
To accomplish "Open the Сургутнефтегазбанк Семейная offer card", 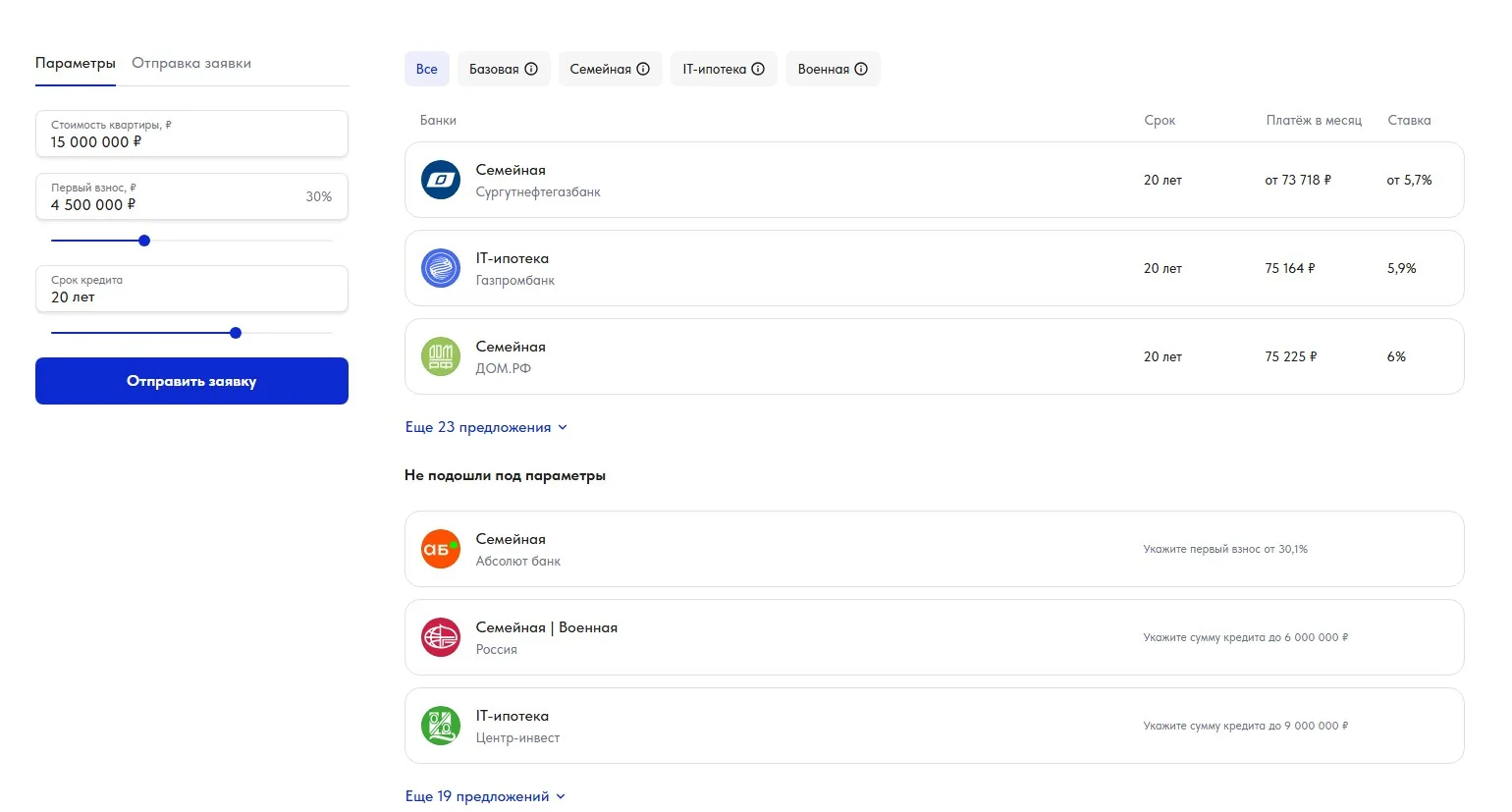I will click(934, 180).
